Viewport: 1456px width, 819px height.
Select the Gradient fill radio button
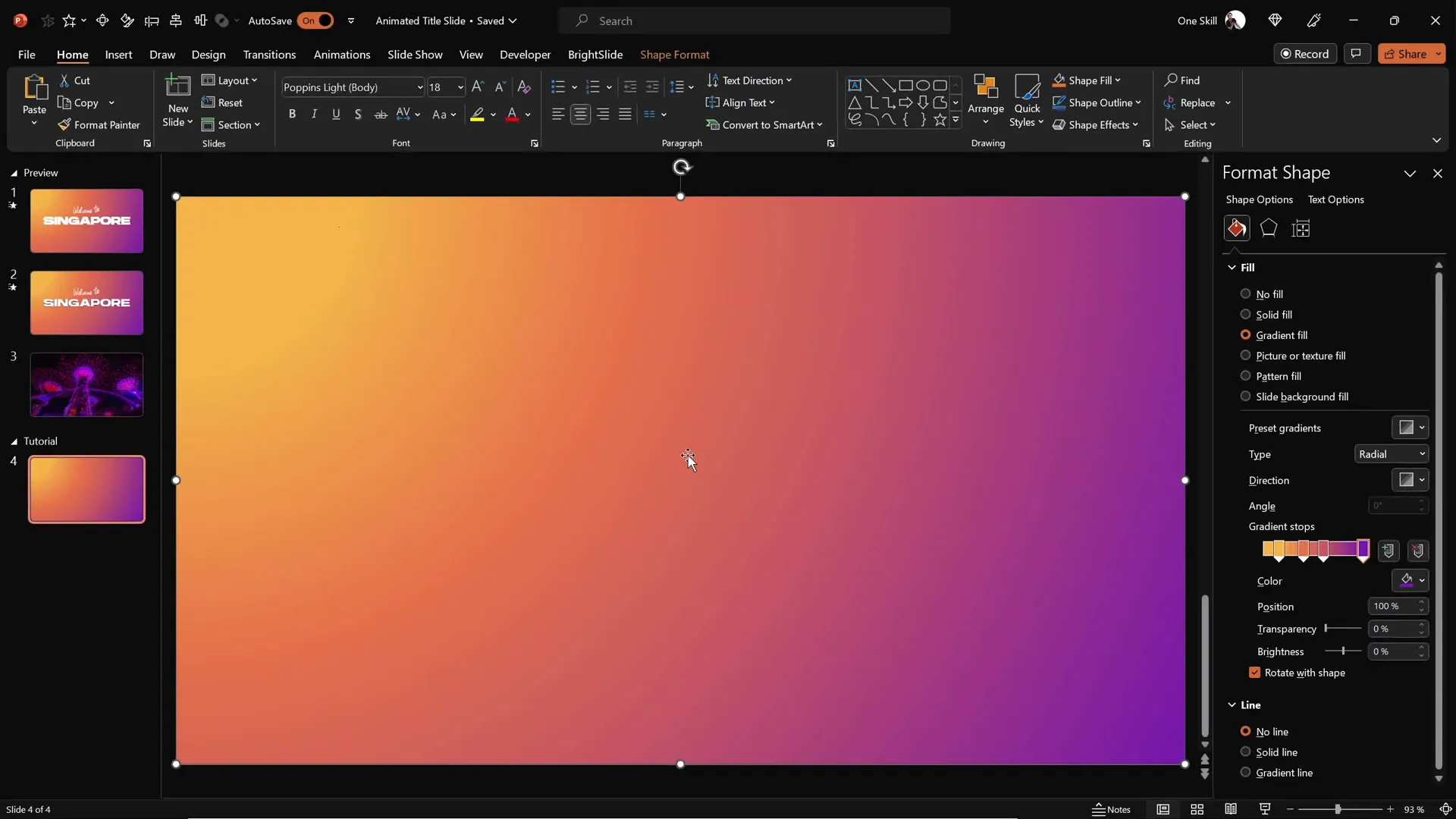1245,334
